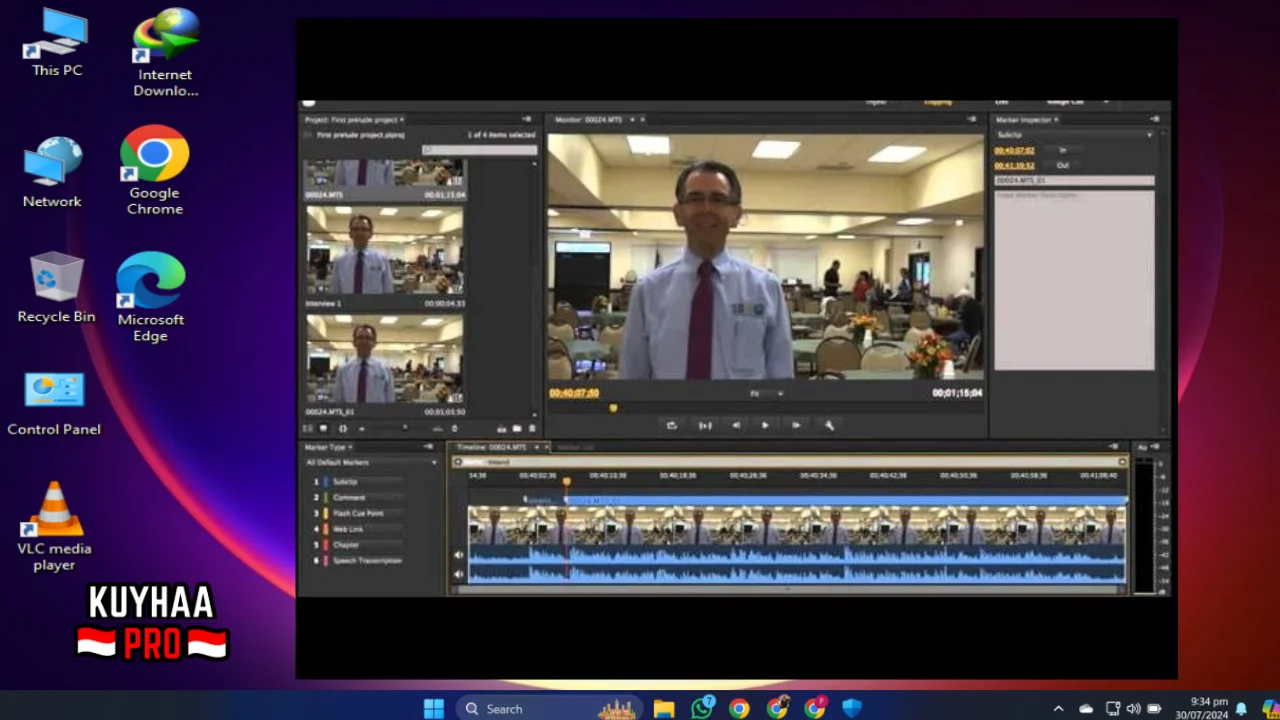Select the Timeline: 00024.MTS tab
The image size is (1280, 720).
[x=492, y=447]
